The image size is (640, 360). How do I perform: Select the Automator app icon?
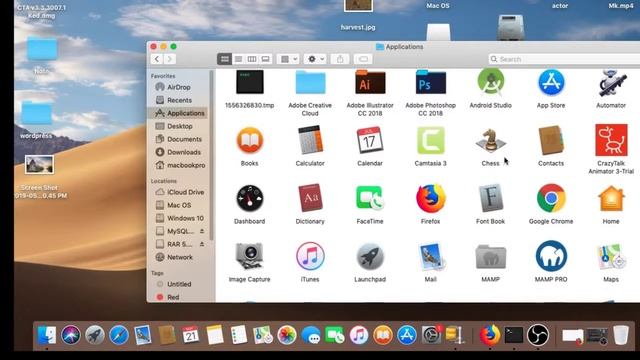point(611,83)
